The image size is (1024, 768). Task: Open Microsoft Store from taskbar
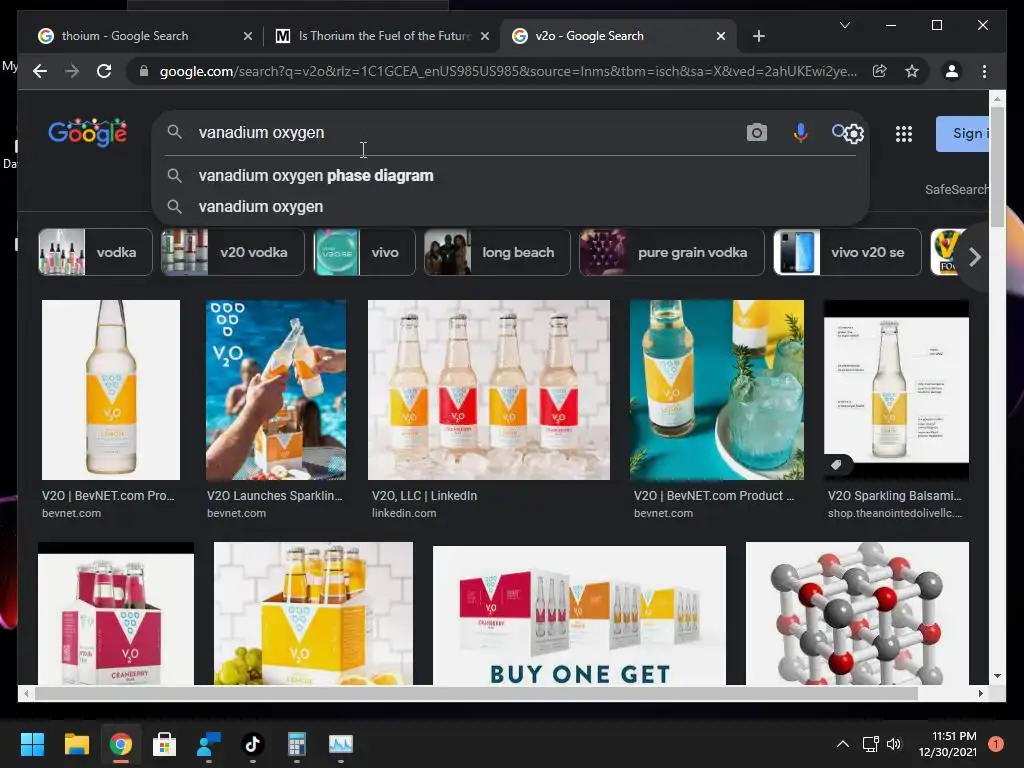tap(164, 744)
